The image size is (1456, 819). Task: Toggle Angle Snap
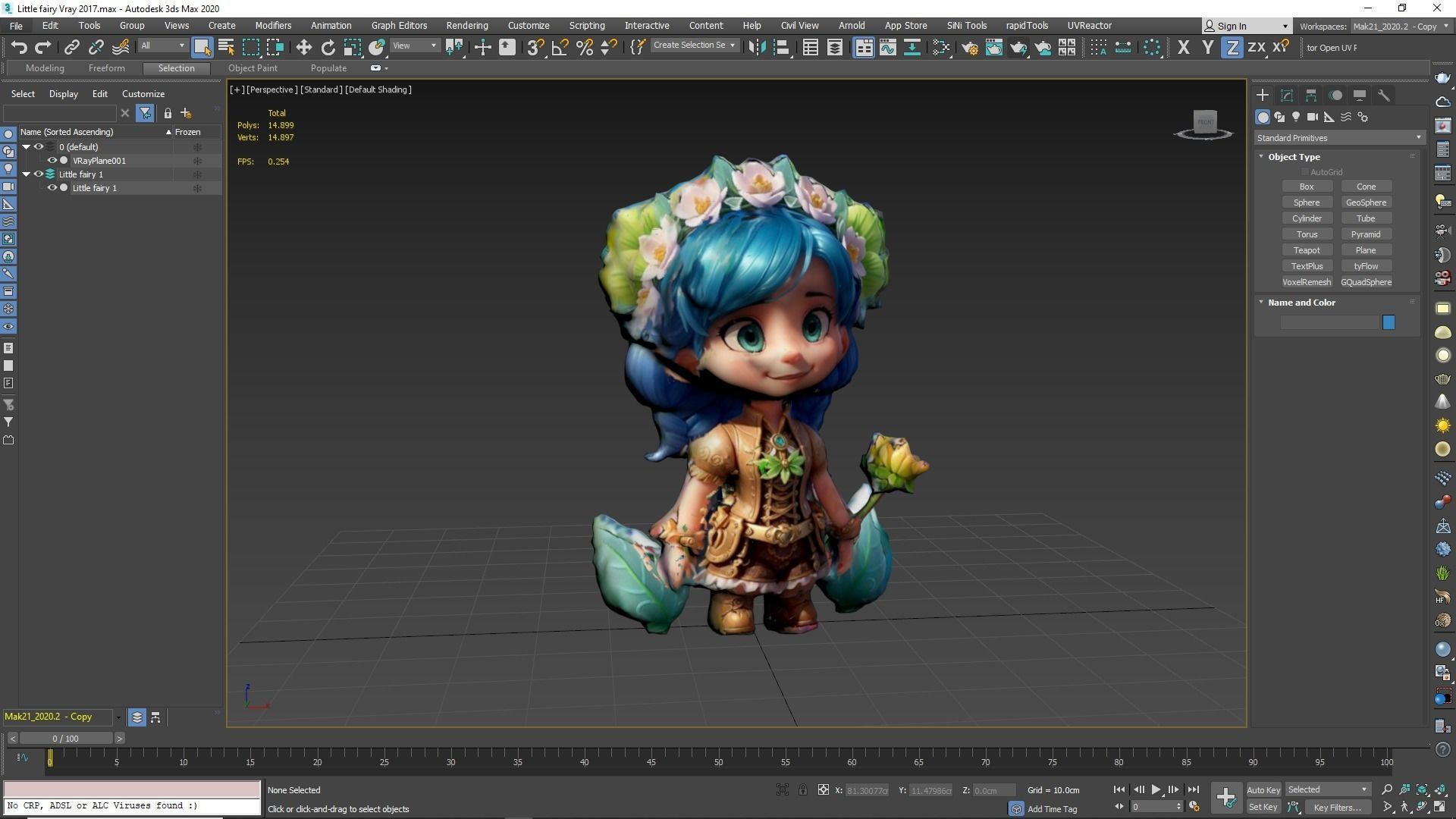pyautogui.click(x=560, y=47)
